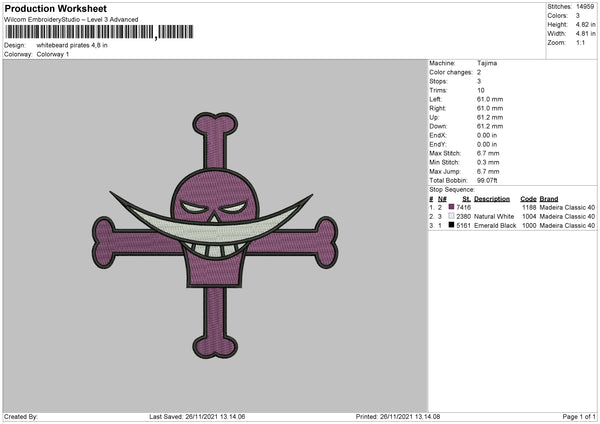Click the Colors value 3
The height and width of the screenshot is (424, 600).
(x=578, y=16)
